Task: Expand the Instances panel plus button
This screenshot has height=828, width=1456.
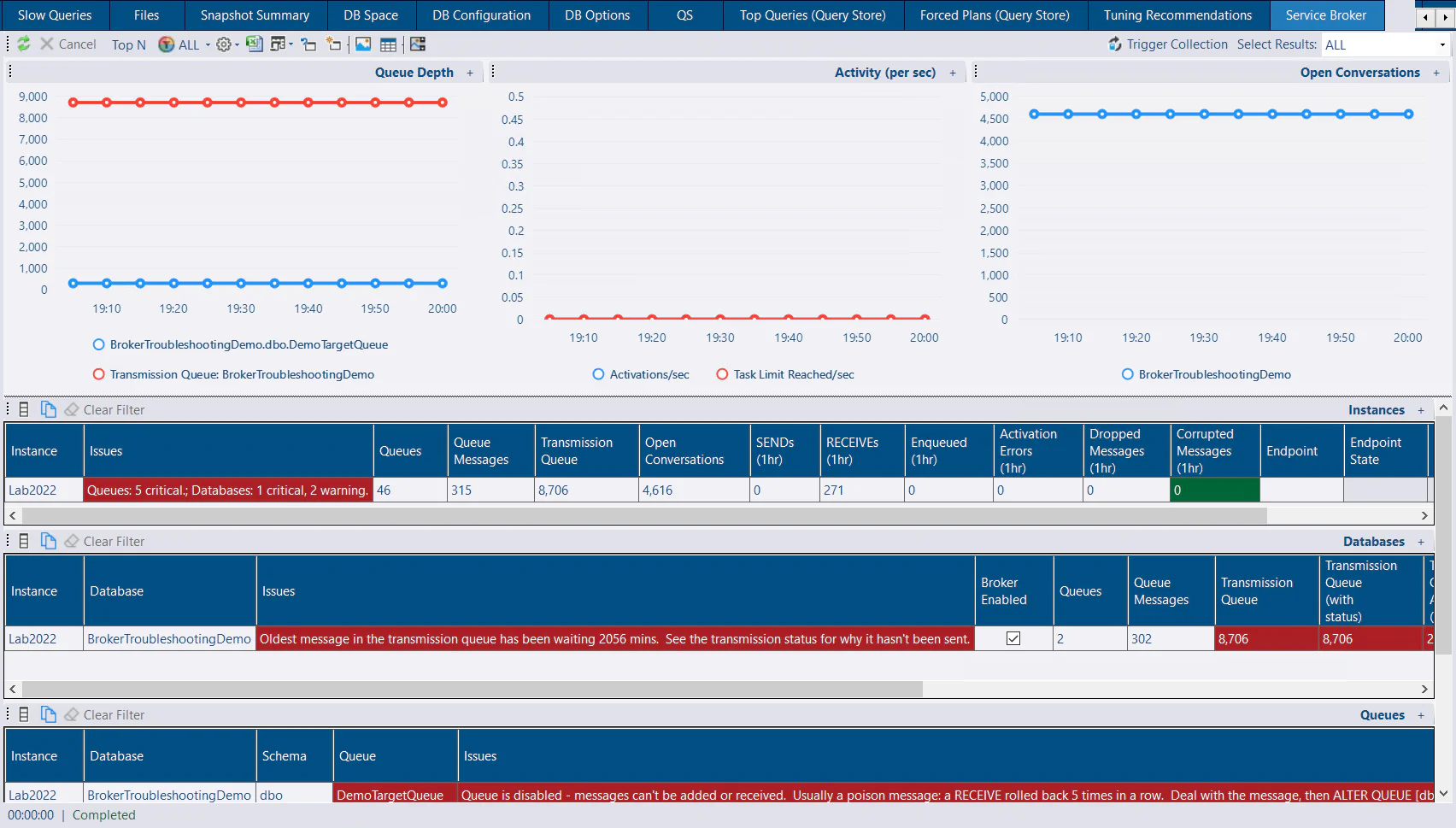Action: click(x=1421, y=411)
